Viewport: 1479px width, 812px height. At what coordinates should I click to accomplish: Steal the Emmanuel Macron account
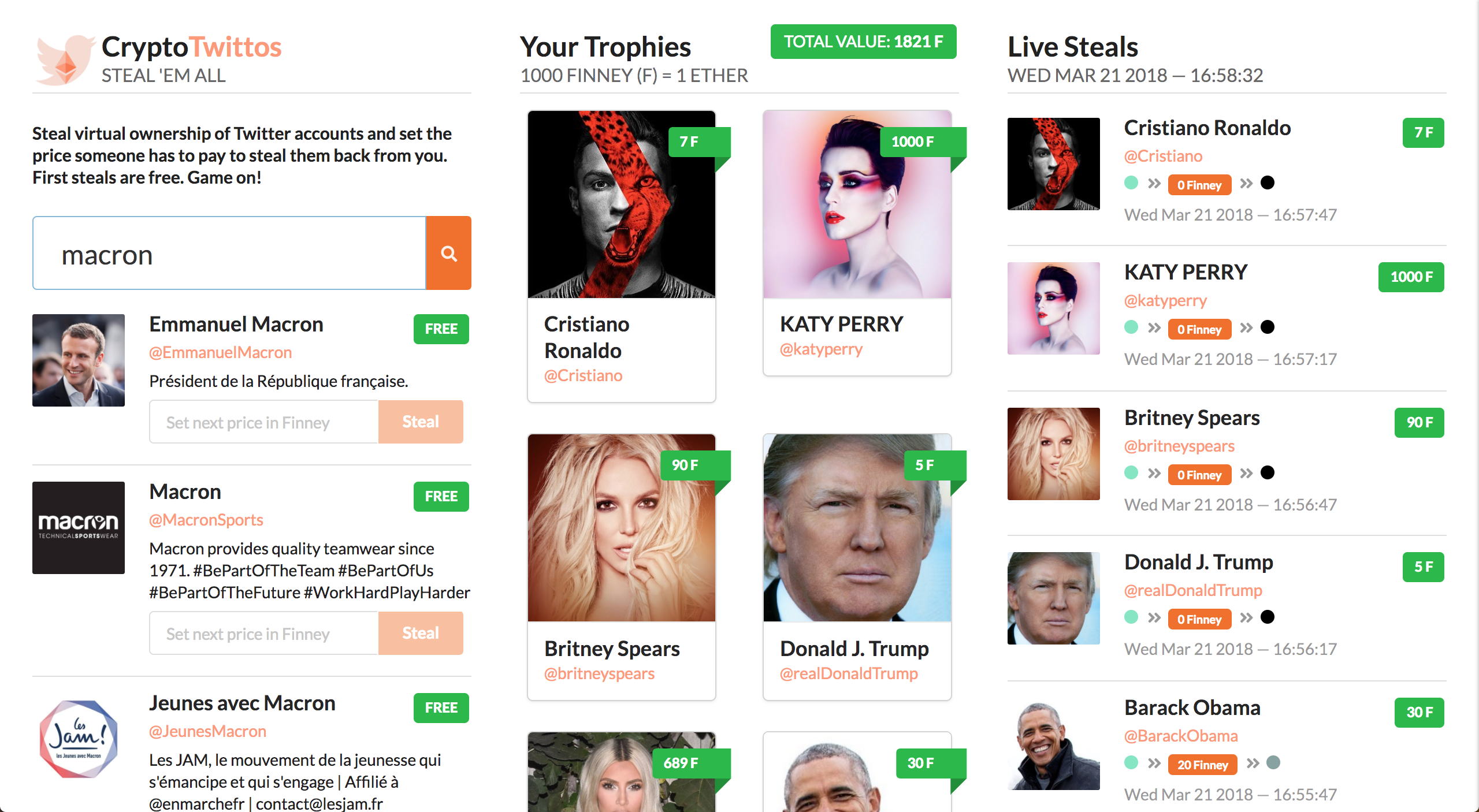pos(421,422)
